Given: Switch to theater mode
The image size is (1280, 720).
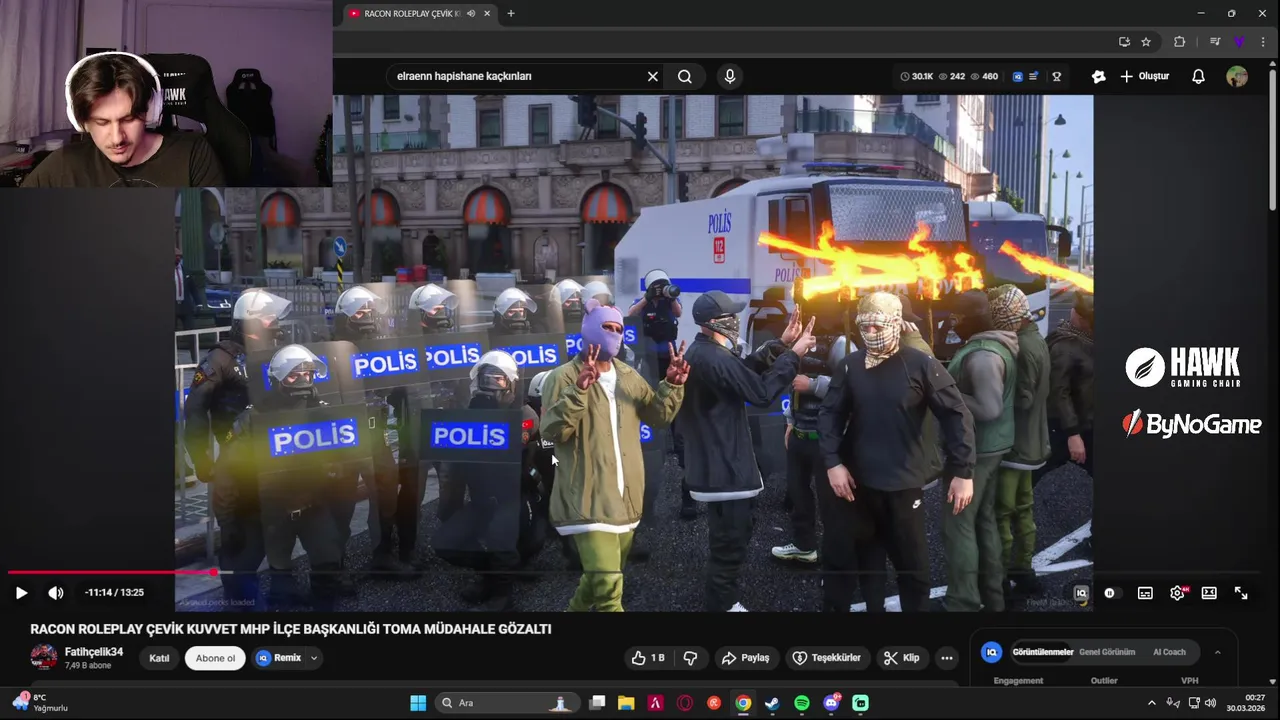Looking at the screenshot, I should [1209, 593].
